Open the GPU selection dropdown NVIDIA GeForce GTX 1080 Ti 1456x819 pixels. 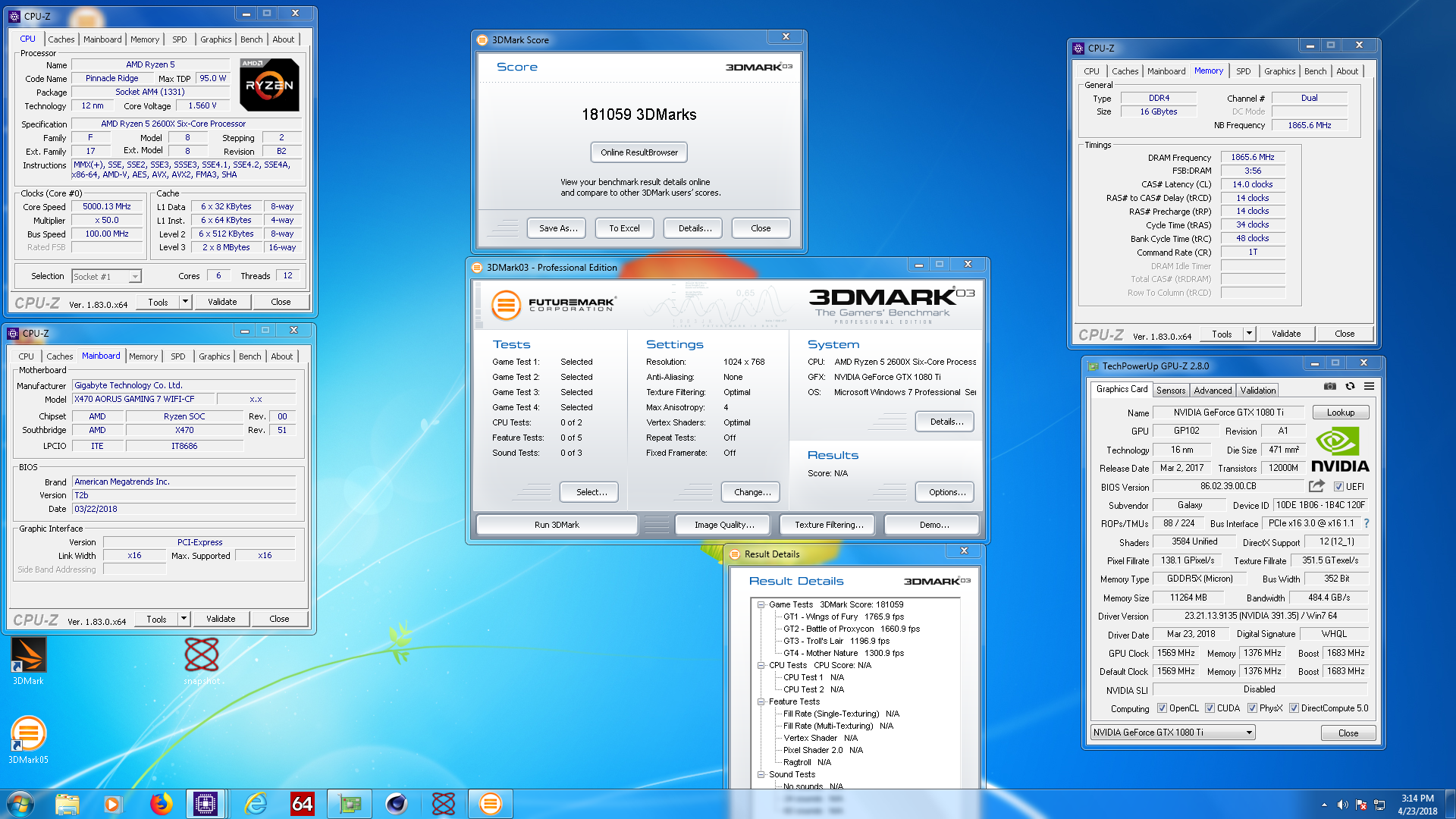[1172, 733]
